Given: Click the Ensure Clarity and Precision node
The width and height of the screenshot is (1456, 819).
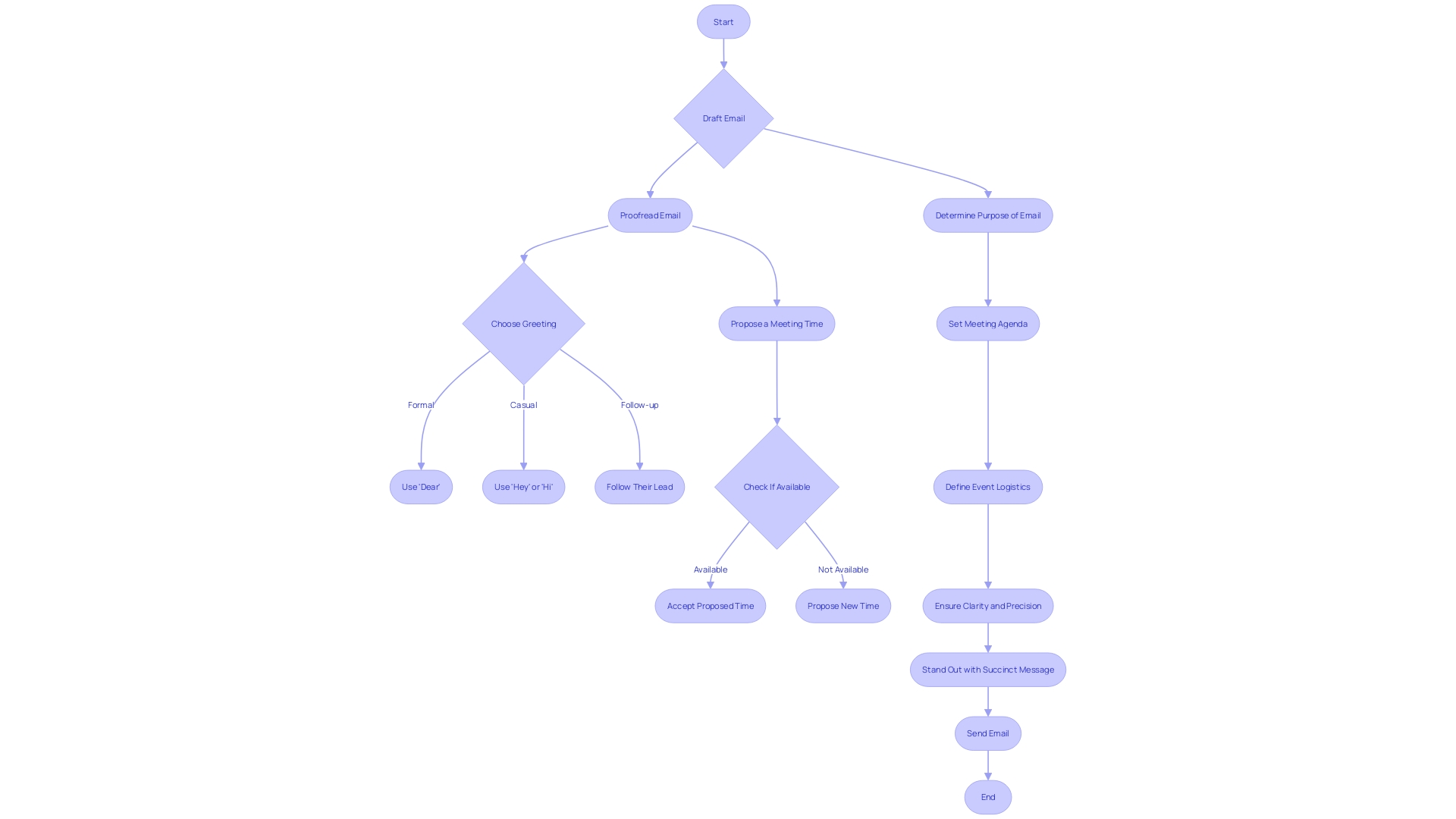Looking at the screenshot, I should coord(987,605).
